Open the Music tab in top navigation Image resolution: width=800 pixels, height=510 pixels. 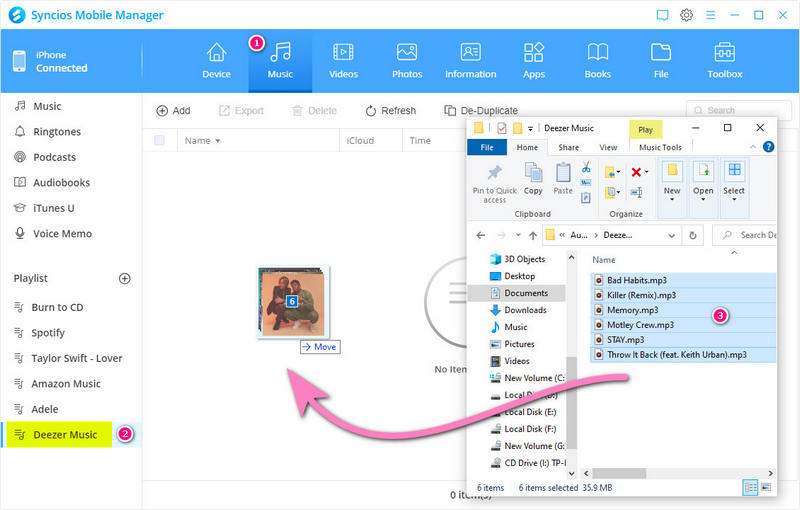pos(280,61)
